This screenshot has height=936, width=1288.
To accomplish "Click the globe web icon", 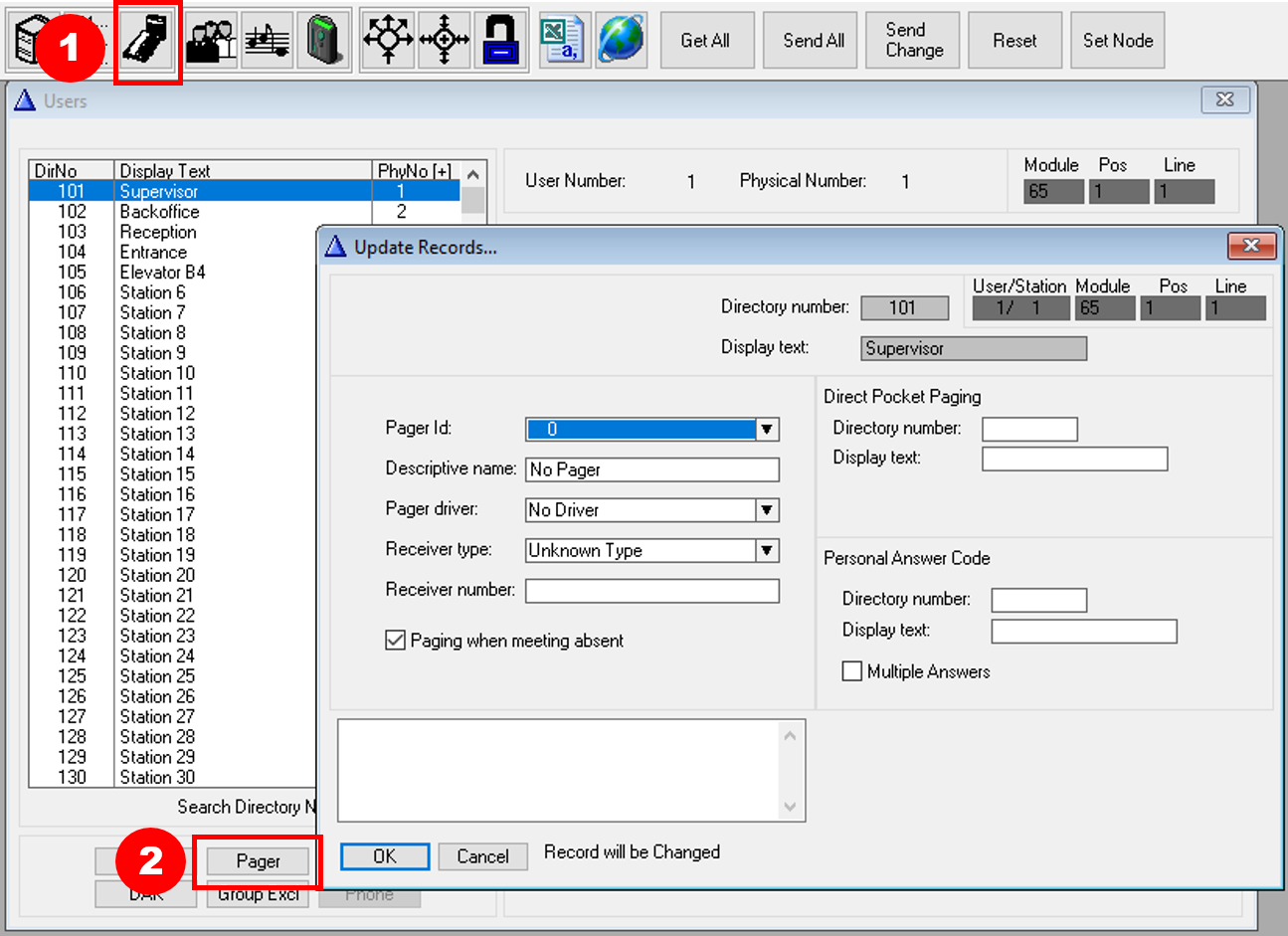I will [622, 41].
